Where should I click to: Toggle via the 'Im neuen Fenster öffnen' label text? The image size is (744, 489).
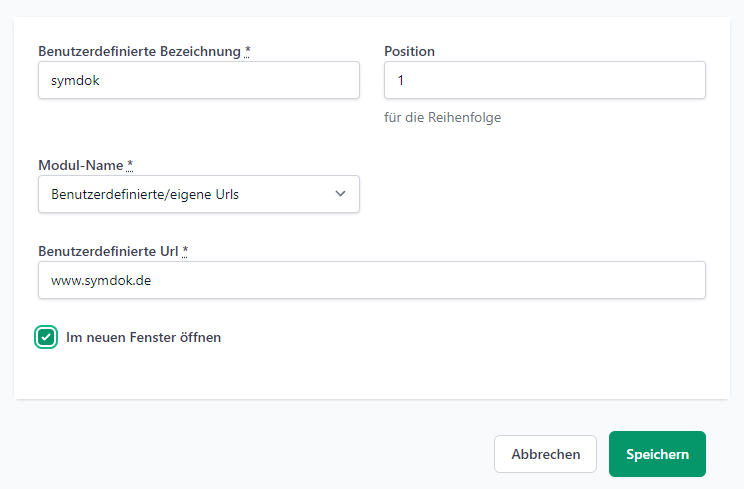[143, 337]
